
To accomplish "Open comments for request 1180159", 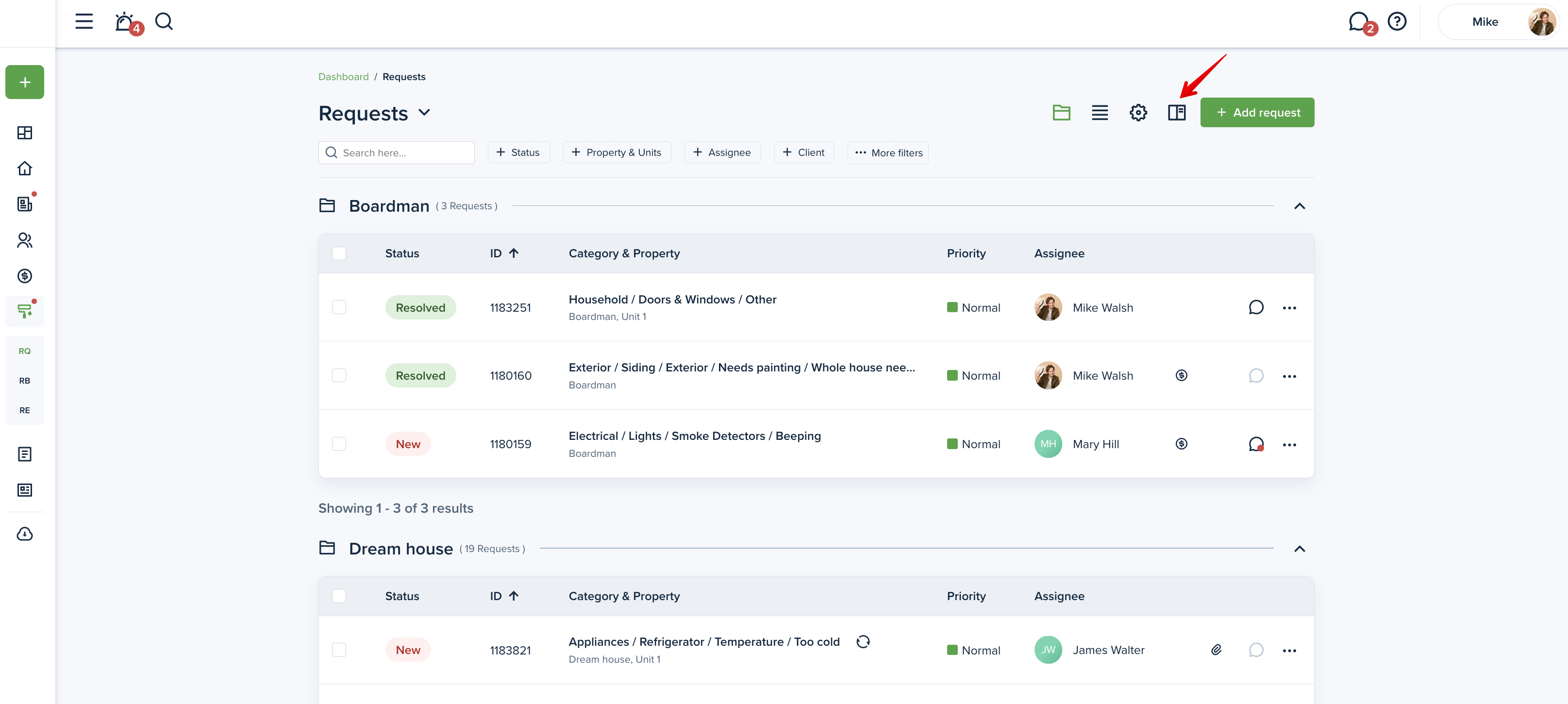I will 1256,444.
